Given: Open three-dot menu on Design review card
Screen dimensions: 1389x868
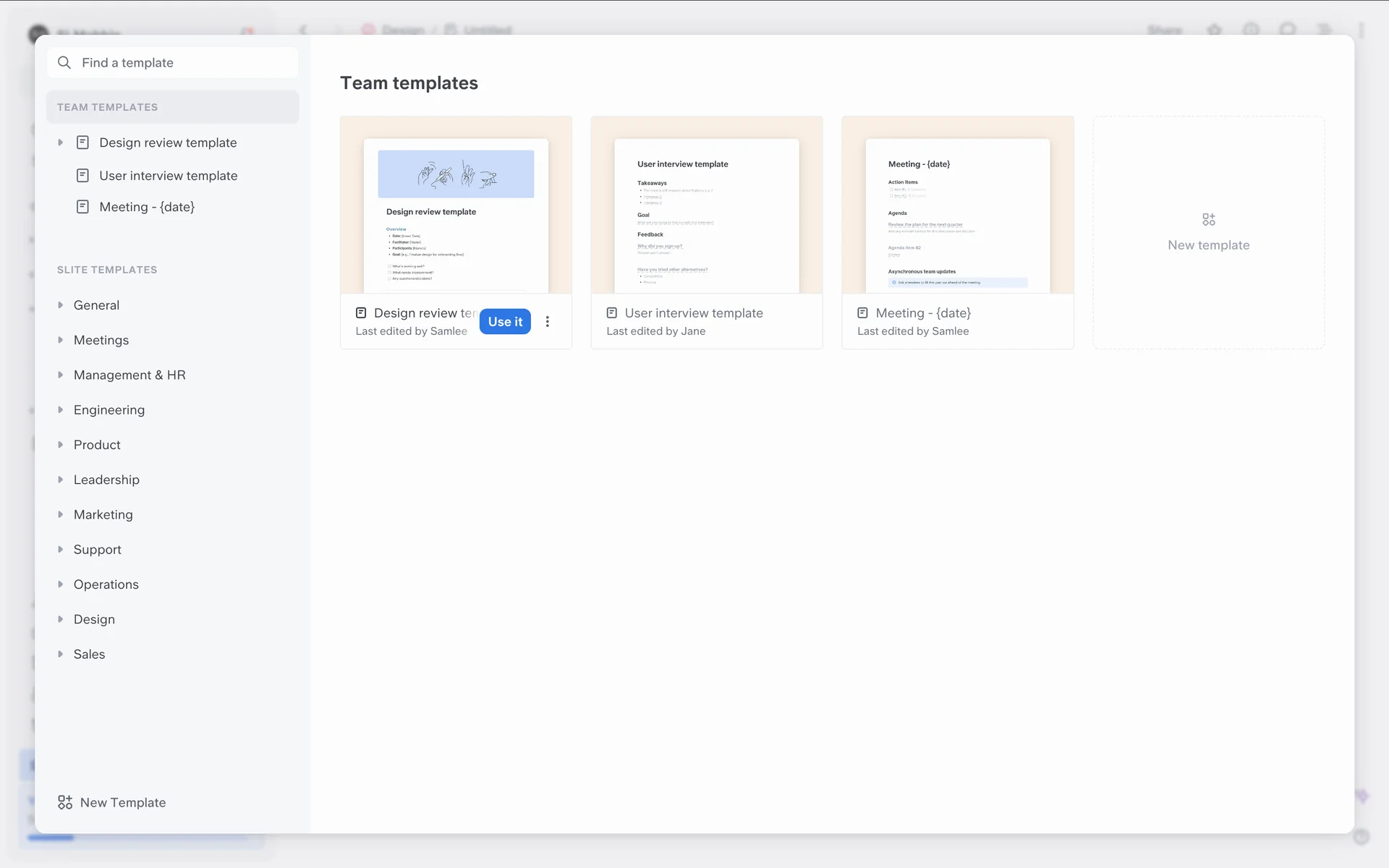Looking at the screenshot, I should click(x=548, y=322).
